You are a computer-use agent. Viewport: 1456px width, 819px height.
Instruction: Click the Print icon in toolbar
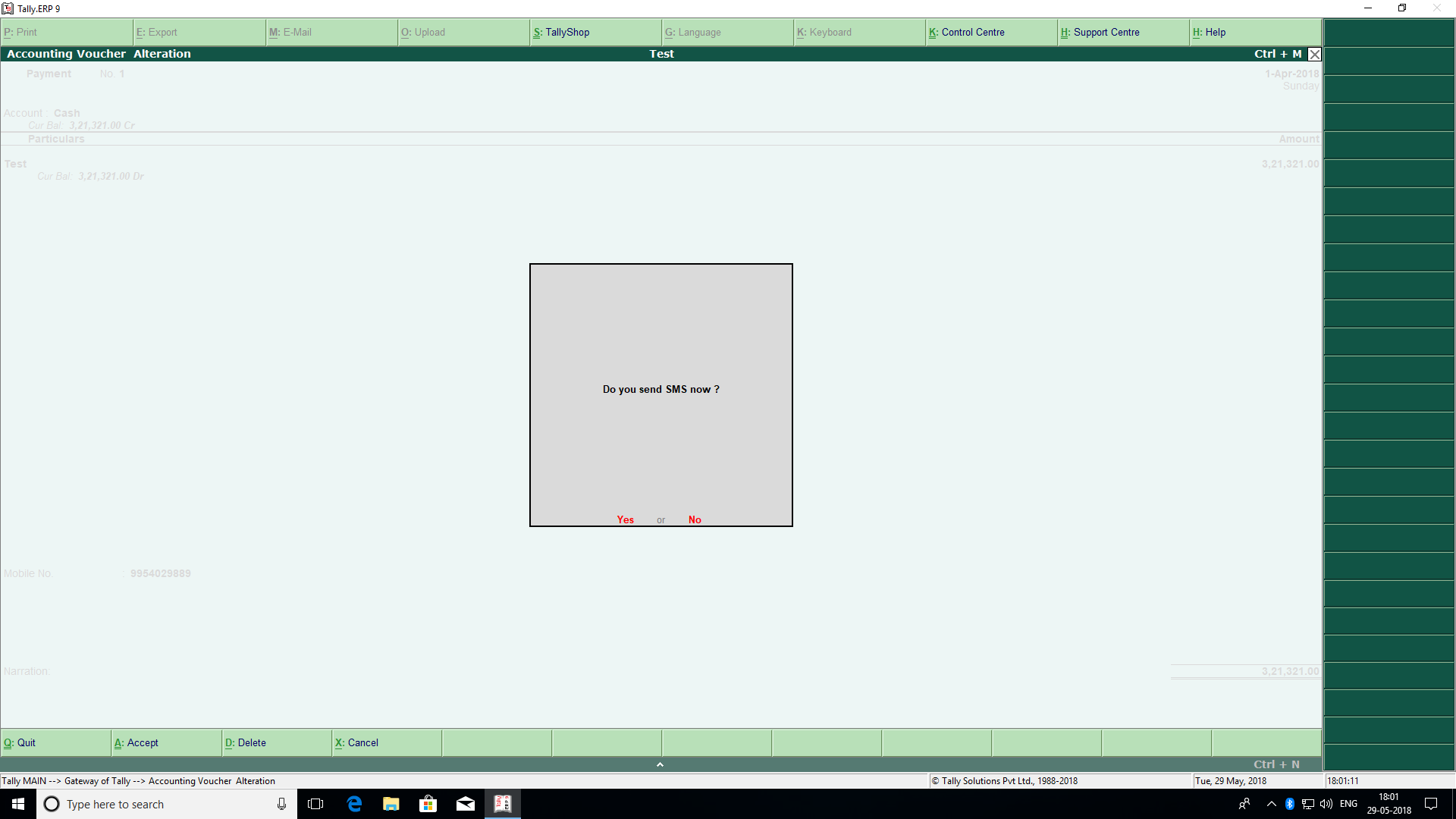(21, 32)
